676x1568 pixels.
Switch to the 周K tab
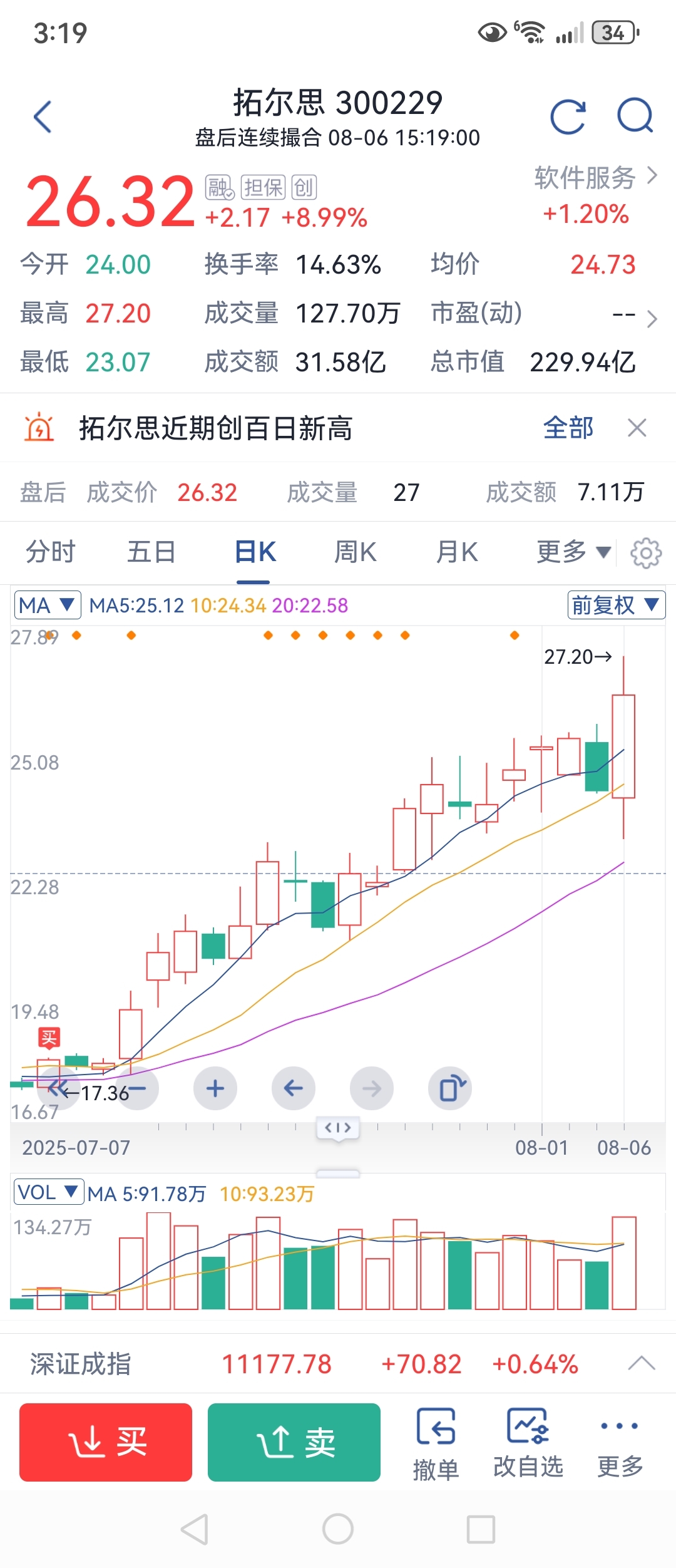click(x=356, y=552)
